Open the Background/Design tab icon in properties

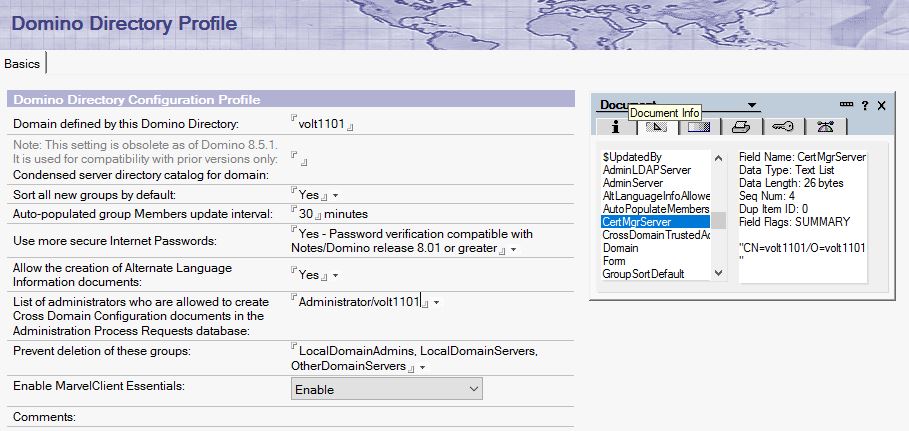click(x=697, y=127)
